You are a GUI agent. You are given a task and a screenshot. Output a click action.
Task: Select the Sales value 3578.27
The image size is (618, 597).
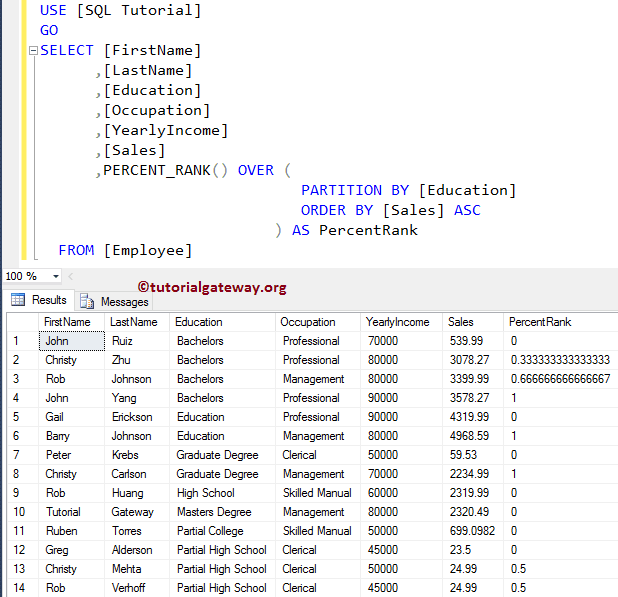(473, 398)
